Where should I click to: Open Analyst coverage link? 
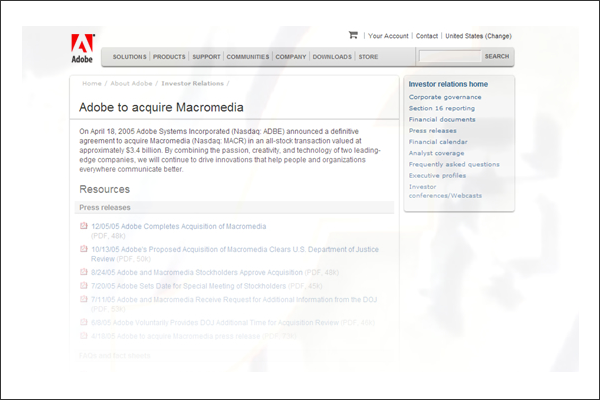(x=436, y=153)
